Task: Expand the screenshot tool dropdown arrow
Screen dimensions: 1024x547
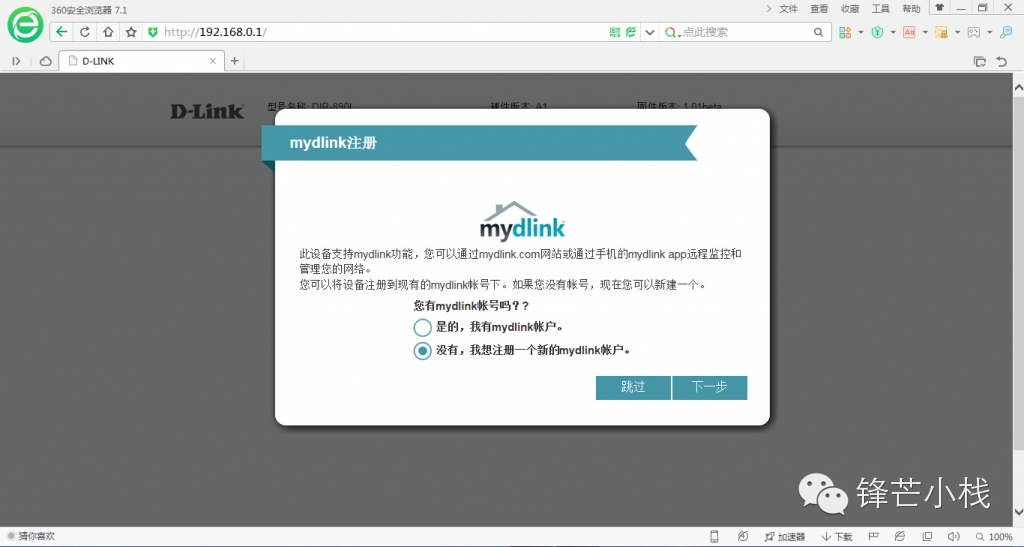Action: [x=957, y=32]
